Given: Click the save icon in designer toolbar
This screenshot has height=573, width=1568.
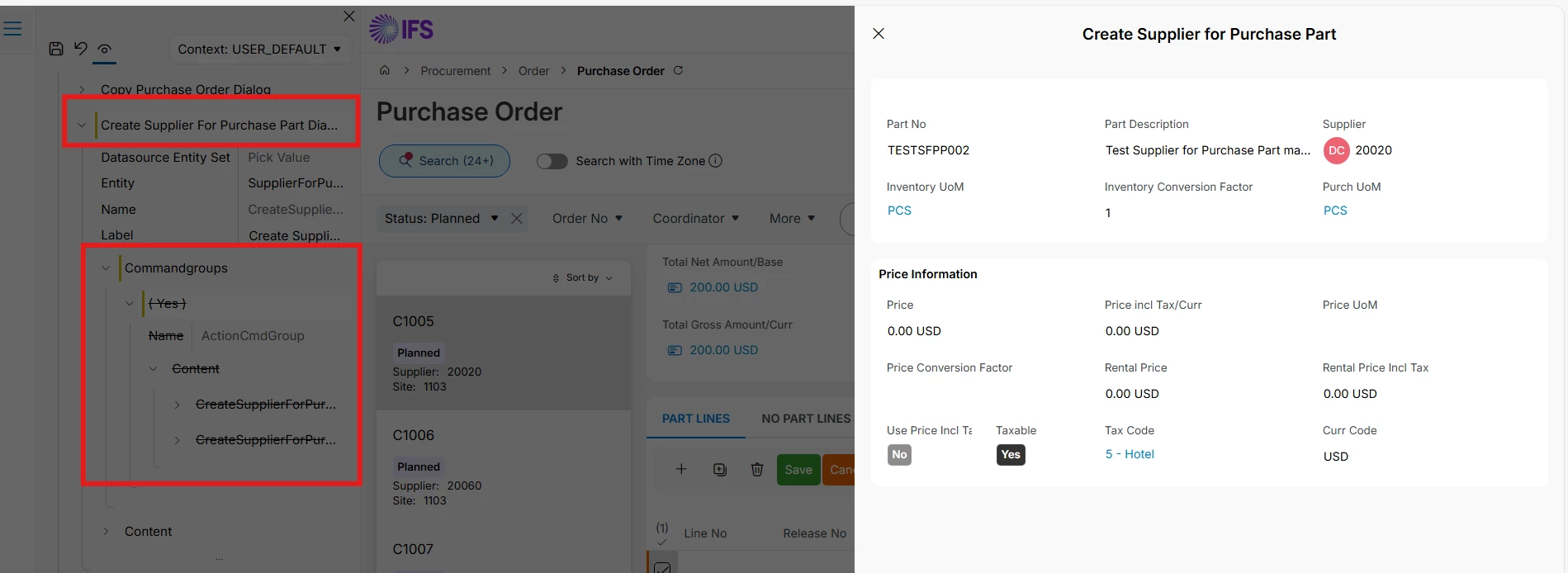Looking at the screenshot, I should (56, 49).
